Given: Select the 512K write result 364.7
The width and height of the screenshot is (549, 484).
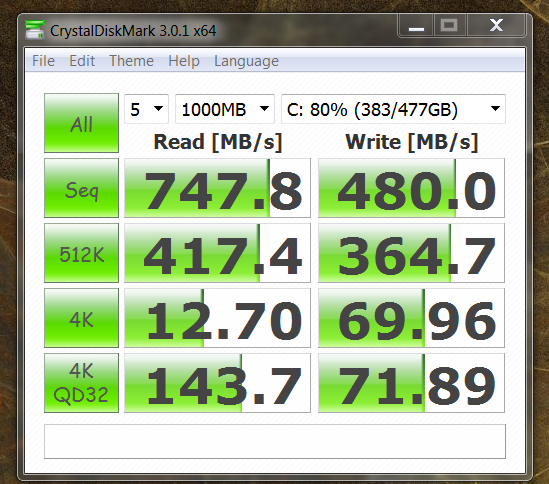Looking at the screenshot, I should [411, 253].
